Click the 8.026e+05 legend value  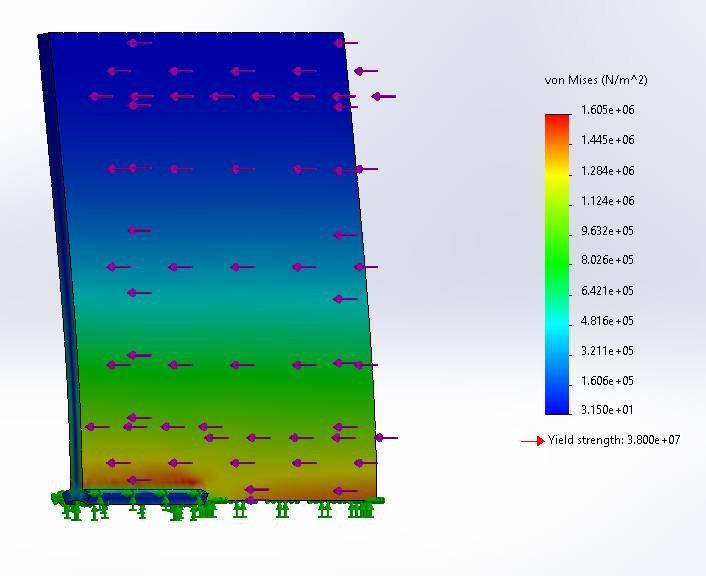point(609,260)
